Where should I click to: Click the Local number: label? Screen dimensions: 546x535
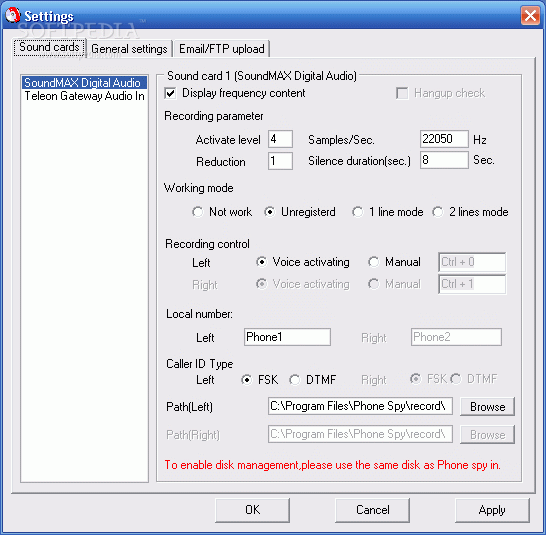pyautogui.click(x=199, y=314)
